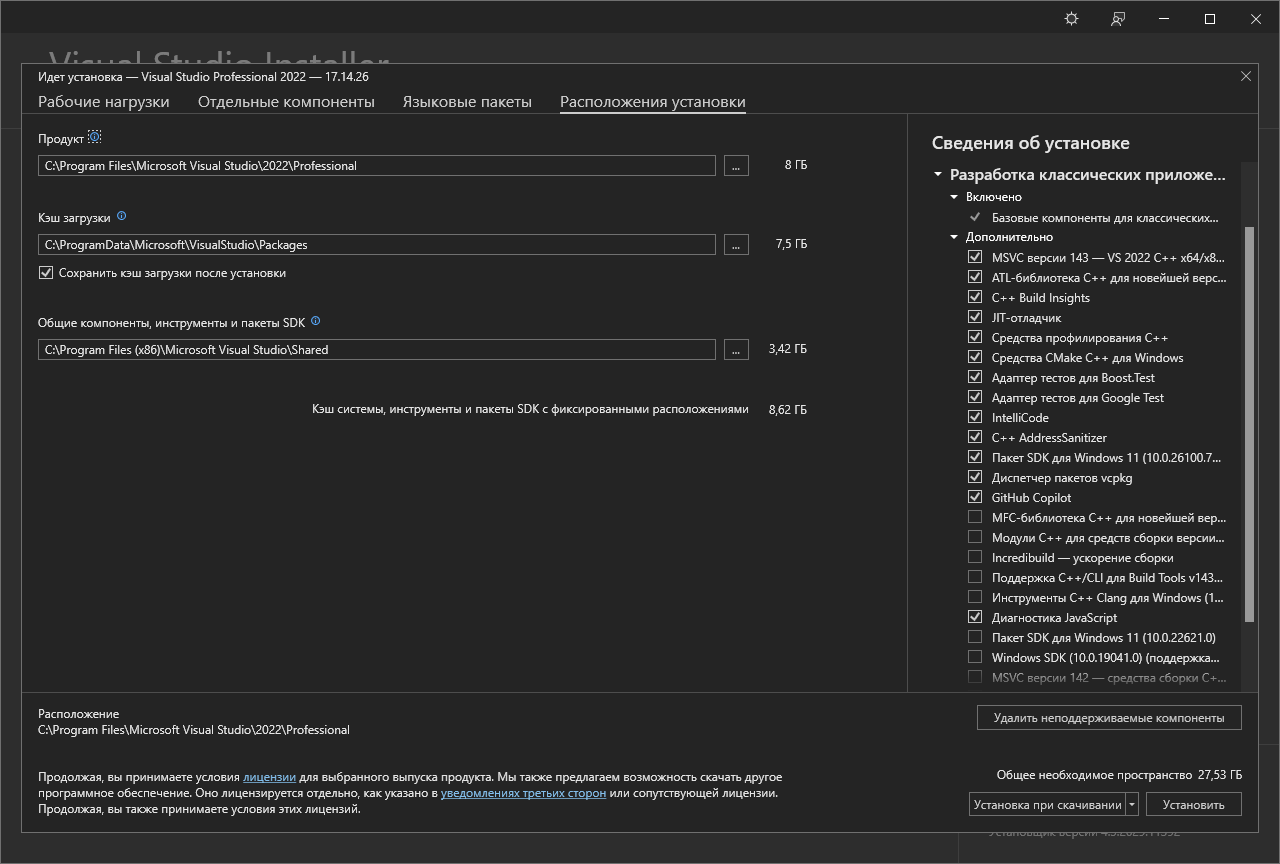Click the info icon near shared SDK components label
This screenshot has width=1280, height=864.
315,320
